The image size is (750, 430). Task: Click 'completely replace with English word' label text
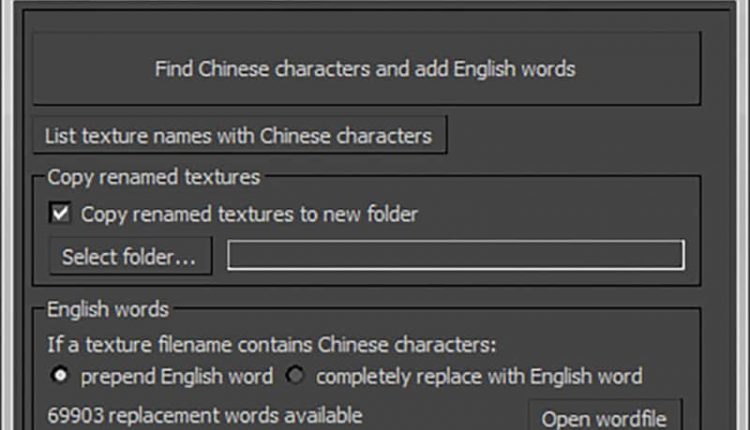click(479, 377)
